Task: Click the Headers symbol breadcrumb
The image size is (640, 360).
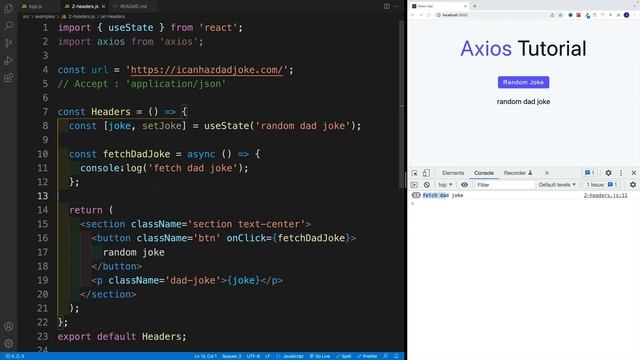Action: [112, 17]
